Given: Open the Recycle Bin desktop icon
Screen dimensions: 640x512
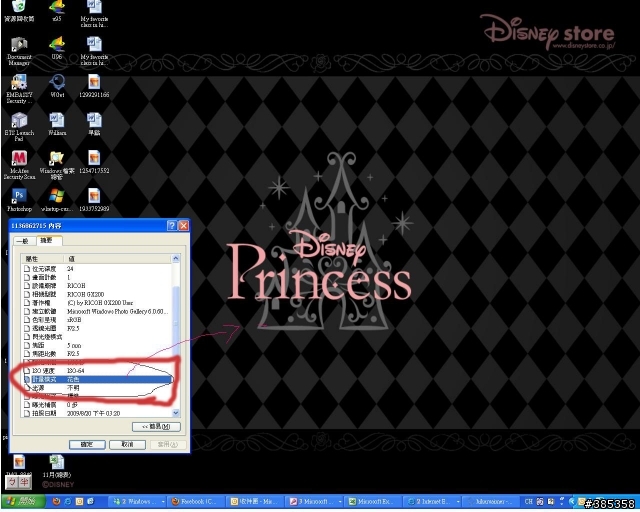Looking at the screenshot, I should point(19,11).
